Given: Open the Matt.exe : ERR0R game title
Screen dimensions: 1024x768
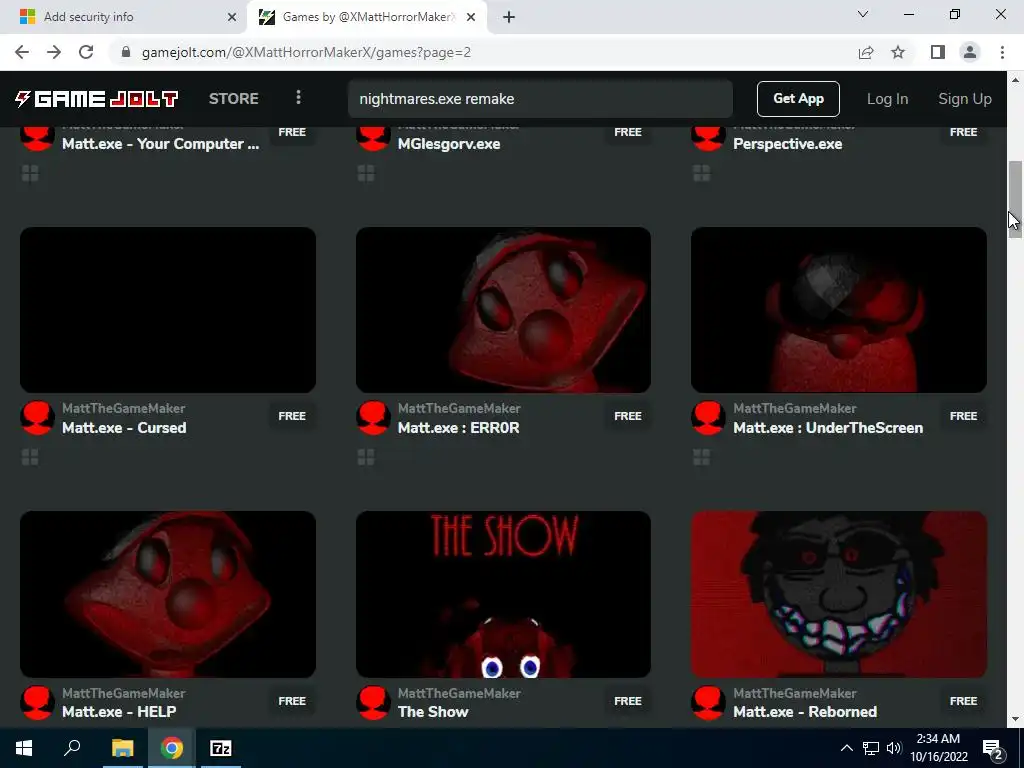Looking at the screenshot, I should tap(458, 428).
